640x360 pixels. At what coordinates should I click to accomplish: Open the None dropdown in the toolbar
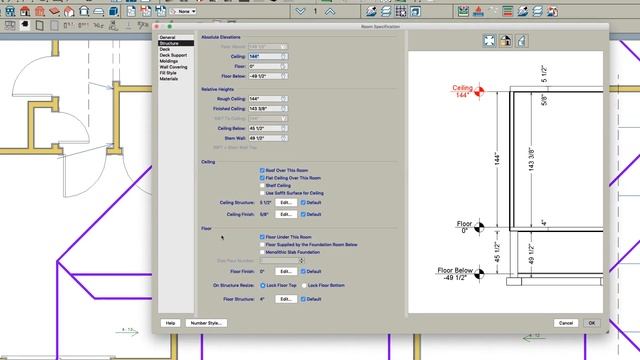pyautogui.click(x=183, y=11)
